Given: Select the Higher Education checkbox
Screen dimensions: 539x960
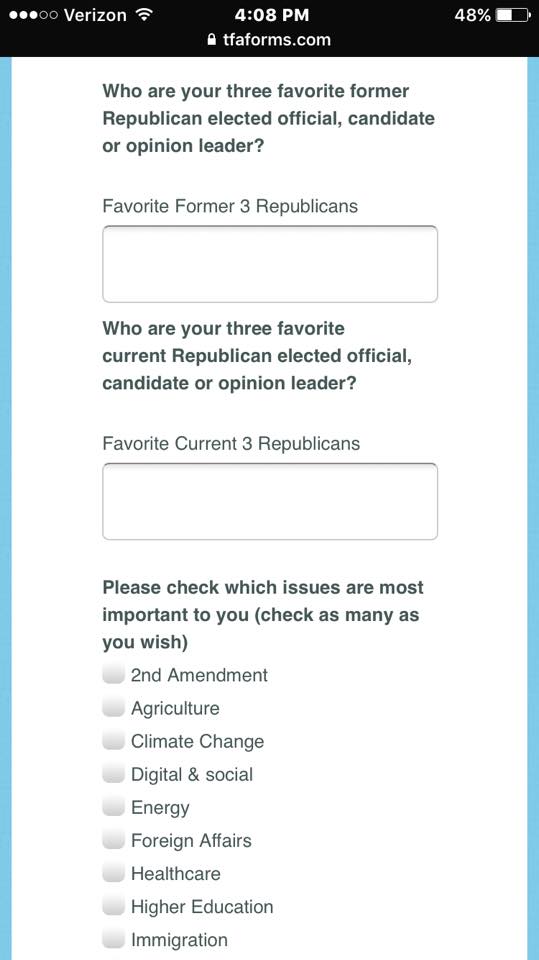Looking at the screenshot, I should click(x=113, y=906).
